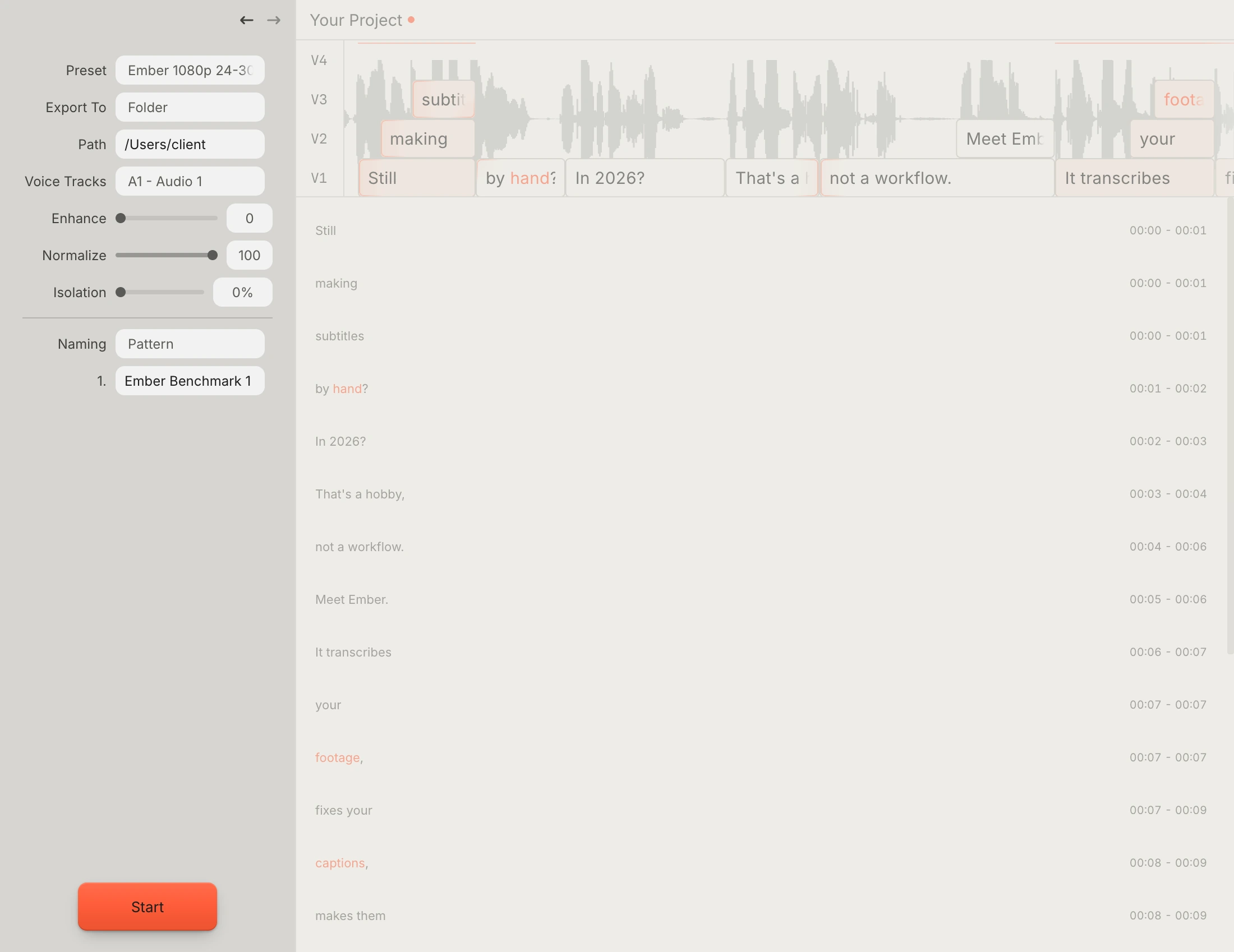
Task: Open the Preset dropdown Ember 1080p
Action: 190,70
